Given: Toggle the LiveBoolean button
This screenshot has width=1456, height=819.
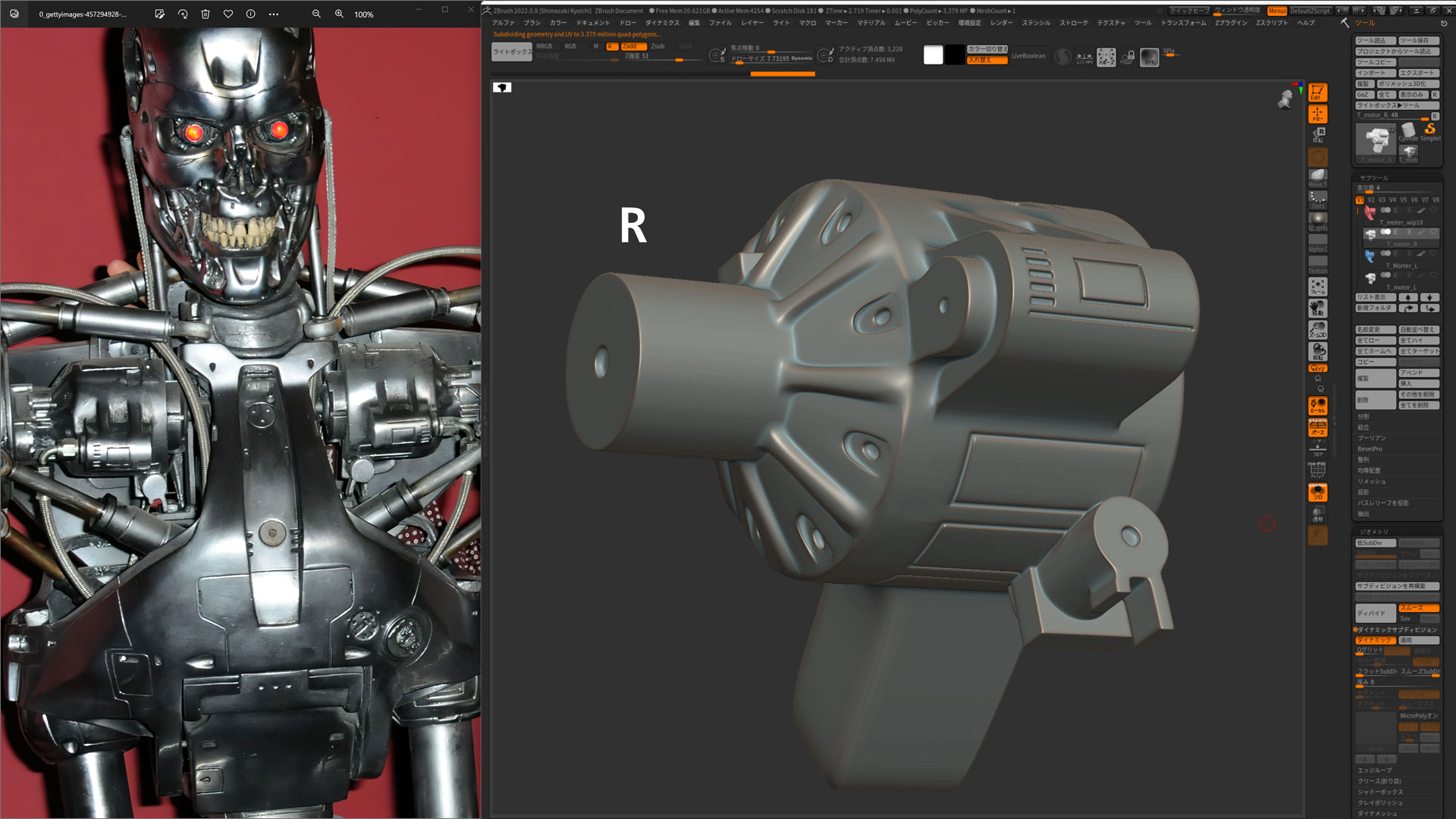Looking at the screenshot, I should [x=1028, y=56].
